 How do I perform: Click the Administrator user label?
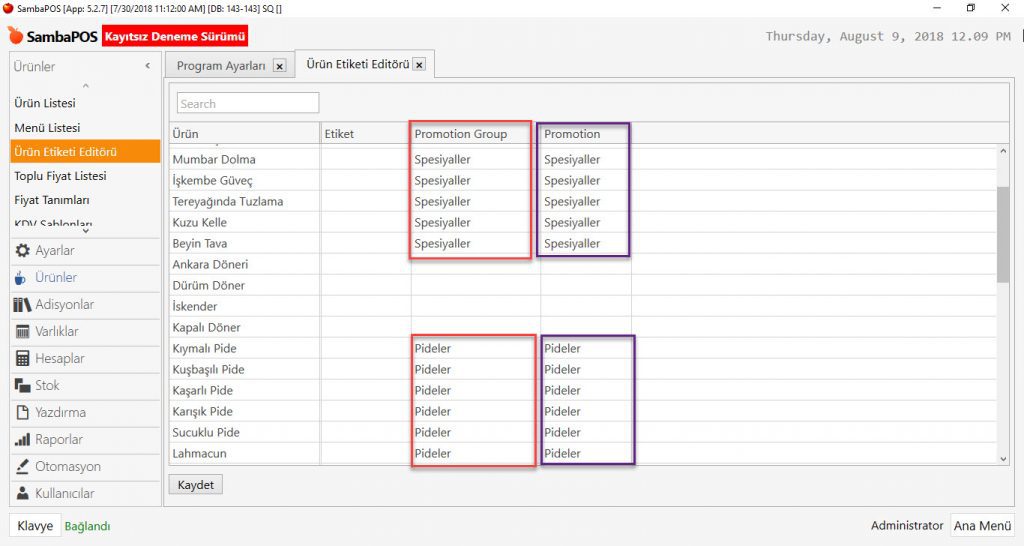[x=906, y=525]
